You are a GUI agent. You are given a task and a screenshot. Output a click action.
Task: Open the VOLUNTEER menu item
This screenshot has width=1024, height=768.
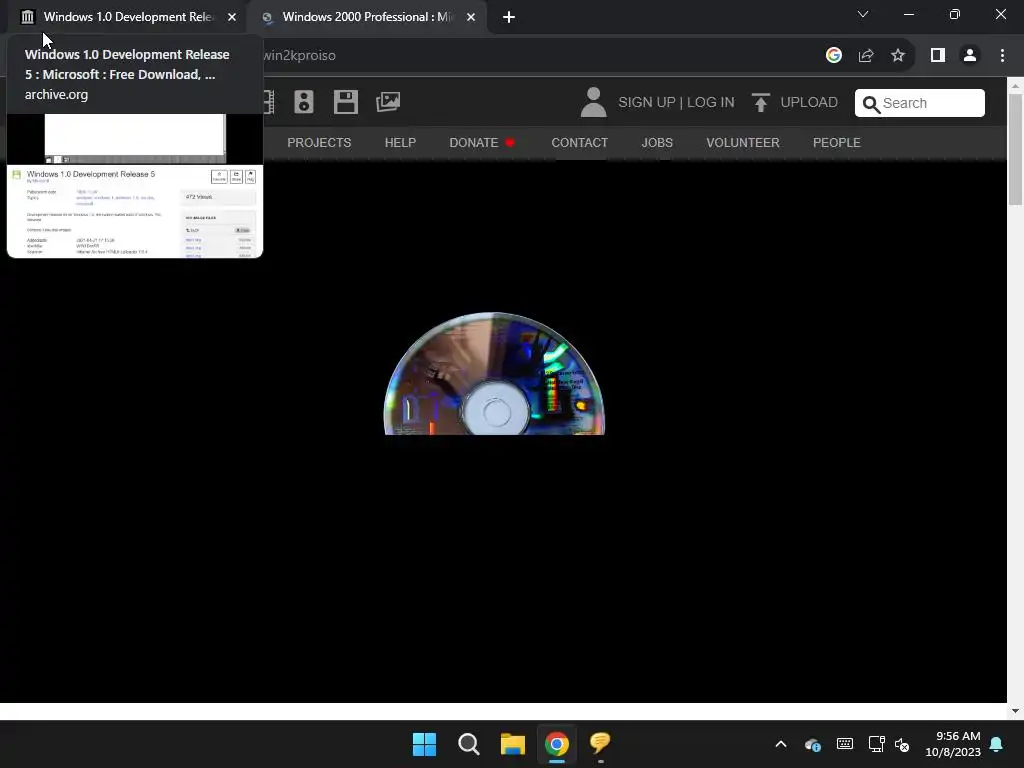click(x=743, y=142)
